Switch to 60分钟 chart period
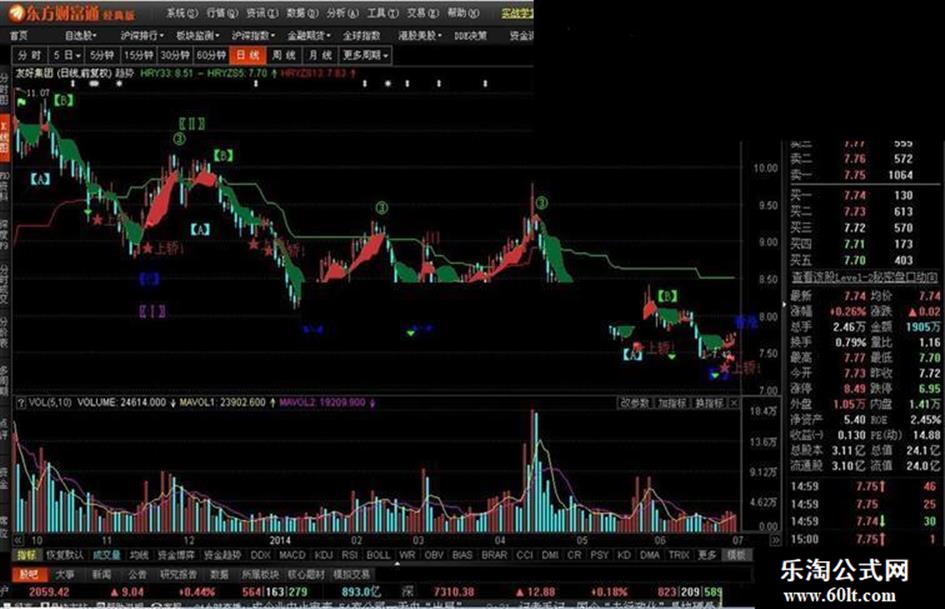The height and width of the screenshot is (609, 945). pyautogui.click(x=211, y=55)
